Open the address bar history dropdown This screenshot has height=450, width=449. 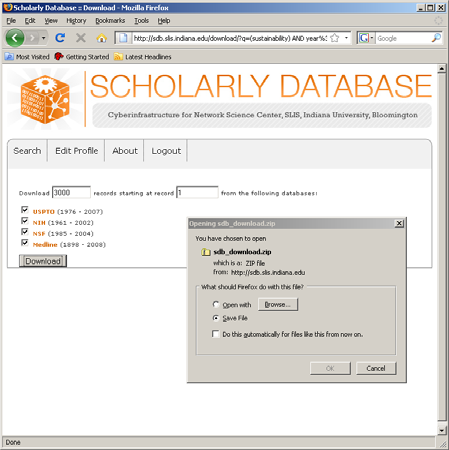[x=346, y=38]
